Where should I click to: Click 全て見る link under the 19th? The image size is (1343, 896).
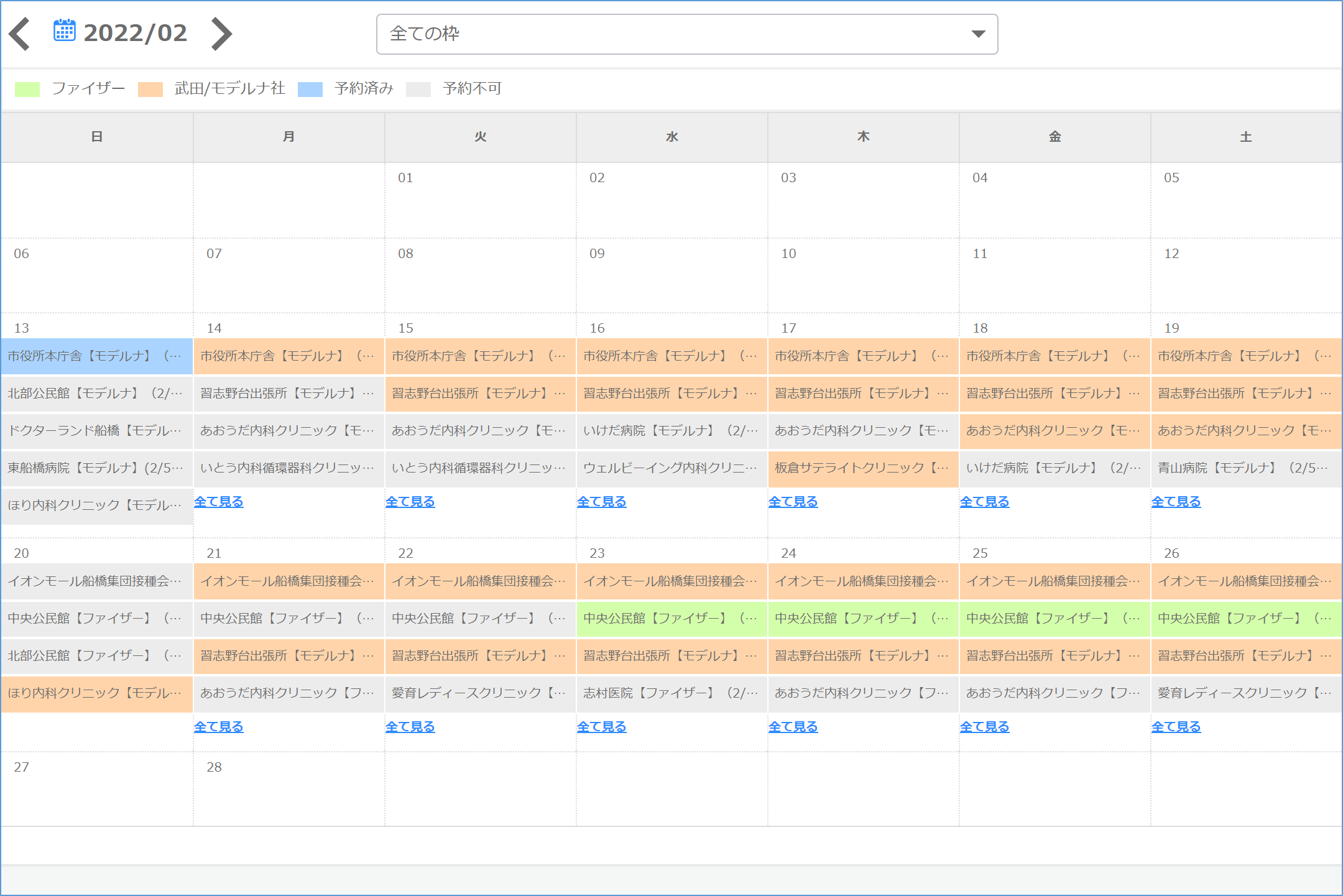tap(1176, 502)
